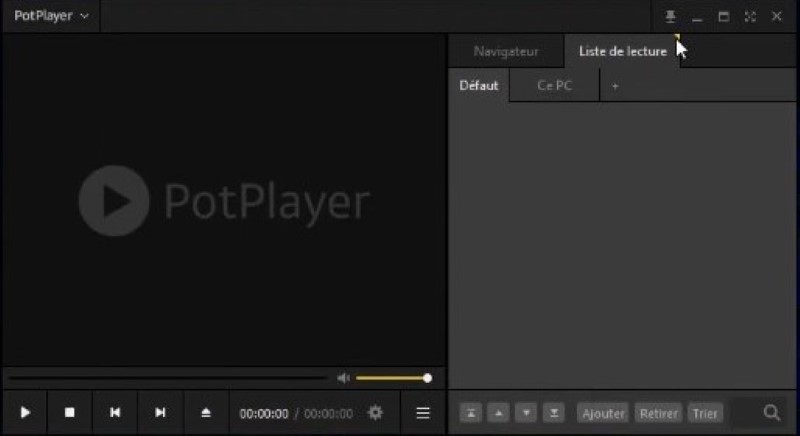Screen dimensions: 800x436
Task: Skip to the previous track
Action: tap(115, 412)
